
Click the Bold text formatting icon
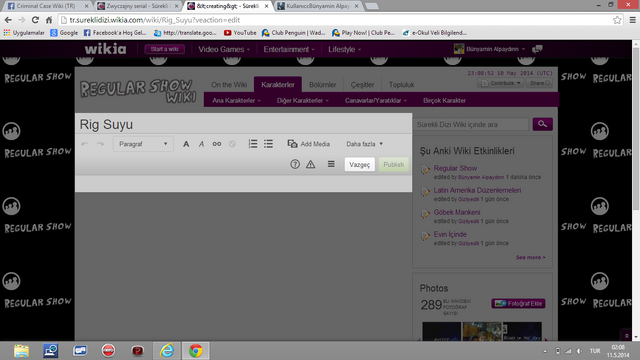pos(186,144)
